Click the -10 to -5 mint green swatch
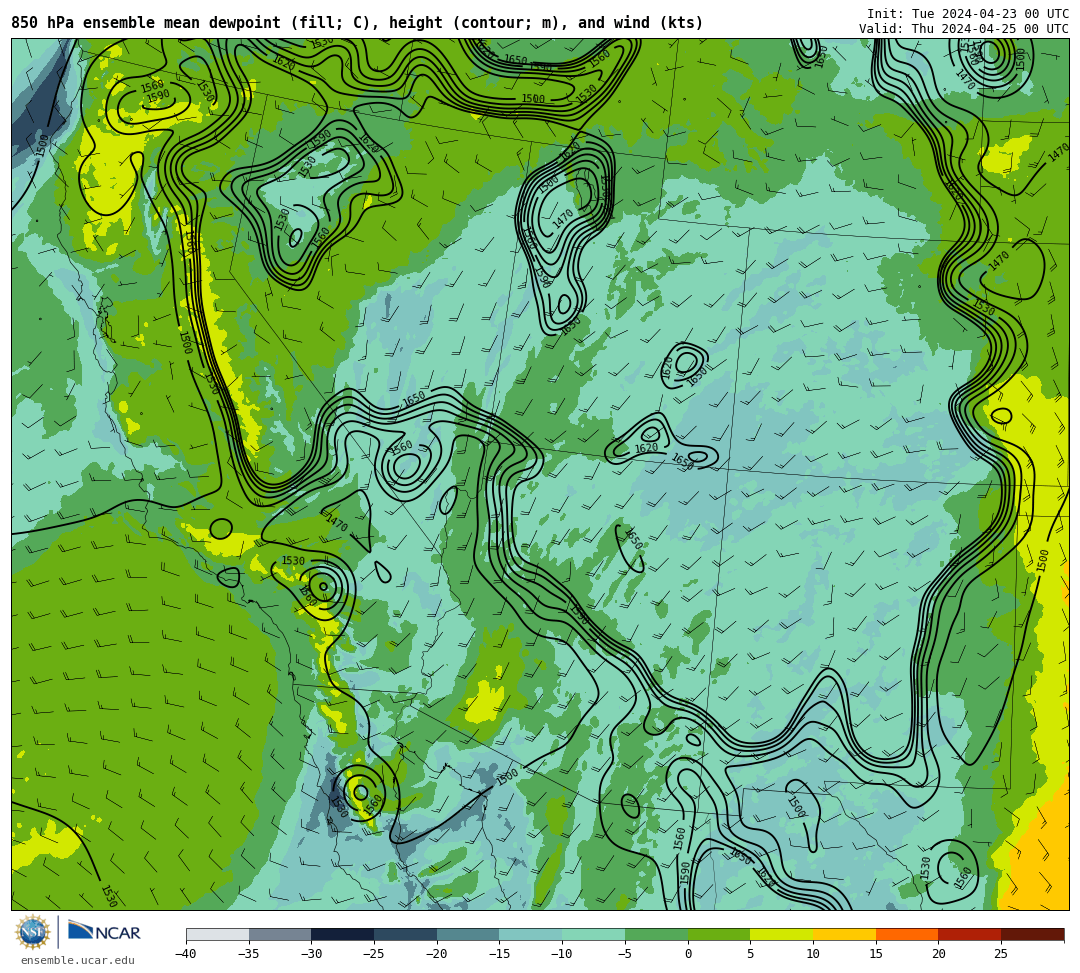Image resolution: width=1080 pixels, height=973 pixels. [594, 934]
